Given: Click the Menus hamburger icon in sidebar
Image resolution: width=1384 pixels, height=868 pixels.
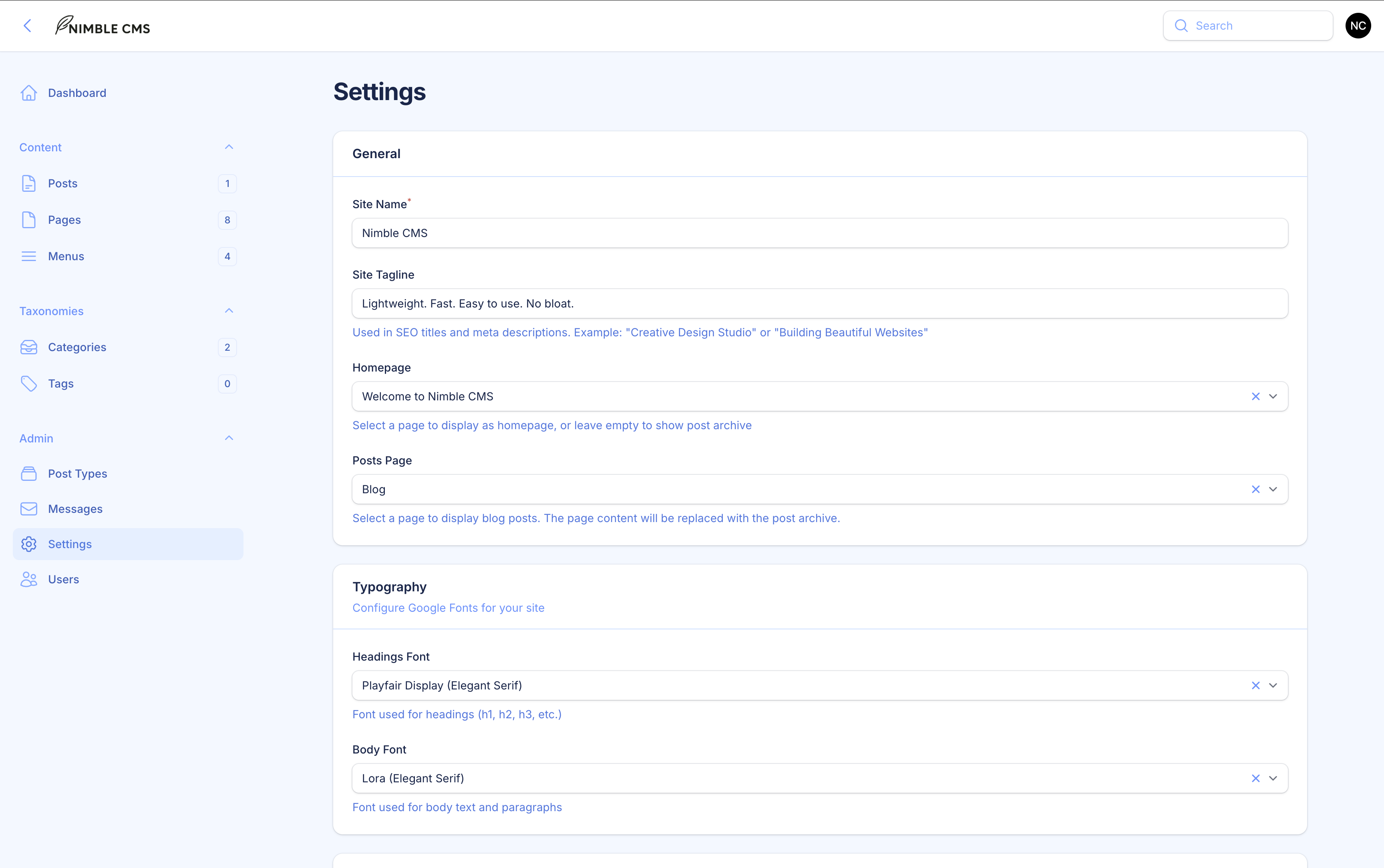Looking at the screenshot, I should click(29, 257).
